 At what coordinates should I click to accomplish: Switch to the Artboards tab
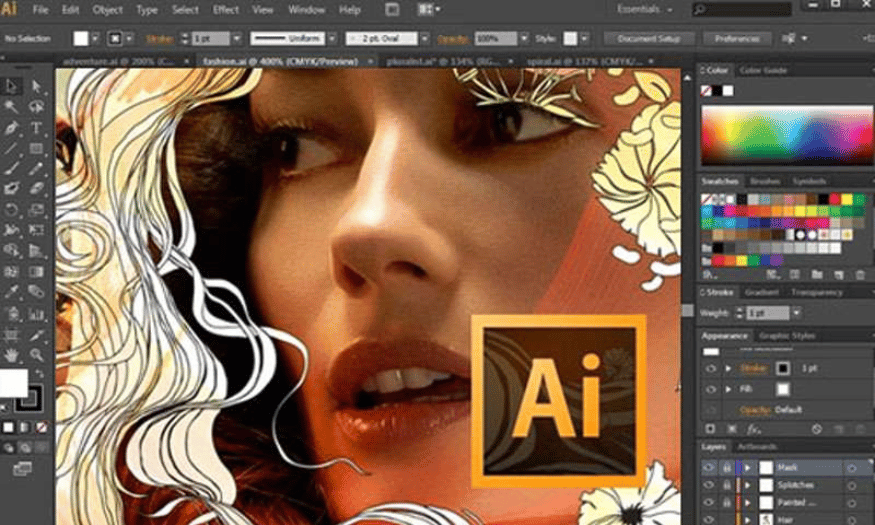(757, 446)
